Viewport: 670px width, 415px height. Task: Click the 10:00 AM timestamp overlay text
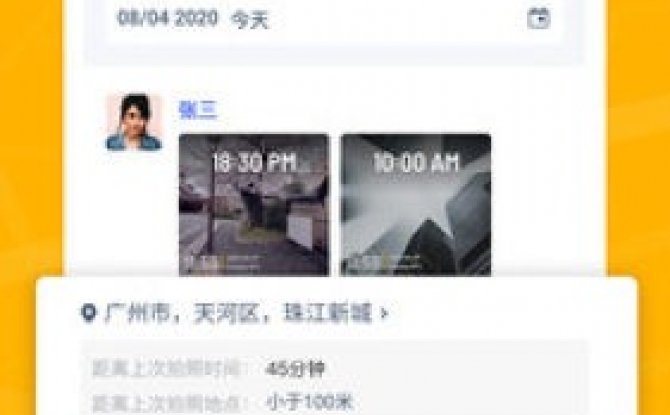click(x=416, y=163)
